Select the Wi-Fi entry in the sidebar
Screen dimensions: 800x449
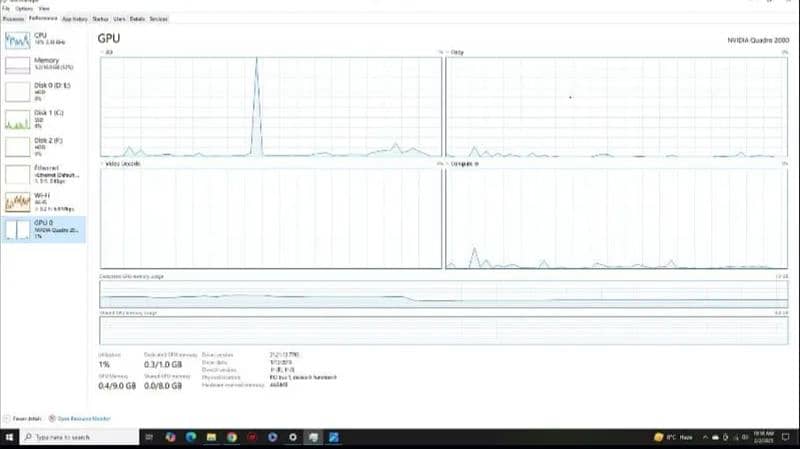[x=43, y=203]
